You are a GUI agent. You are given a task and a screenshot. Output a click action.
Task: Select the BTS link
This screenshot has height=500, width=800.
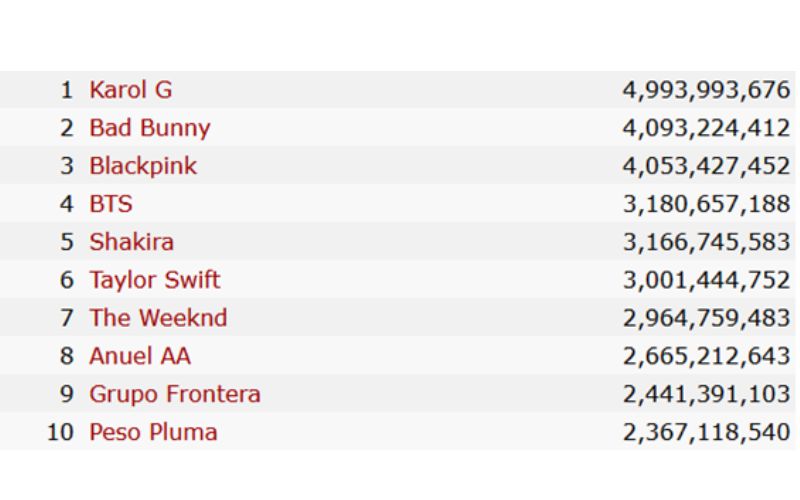tap(111, 204)
